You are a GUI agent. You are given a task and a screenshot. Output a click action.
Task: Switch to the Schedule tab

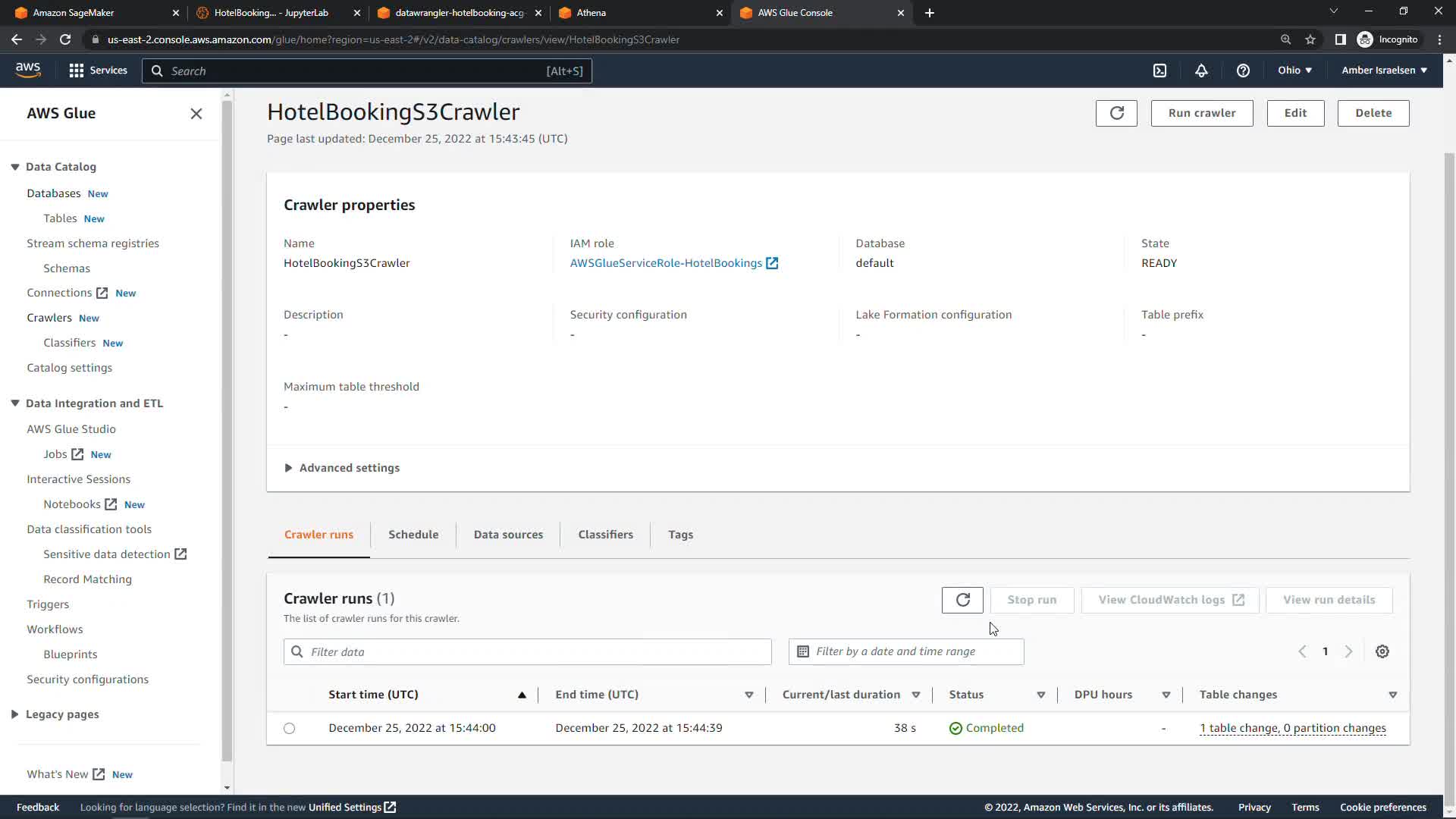tap(413, 535)
